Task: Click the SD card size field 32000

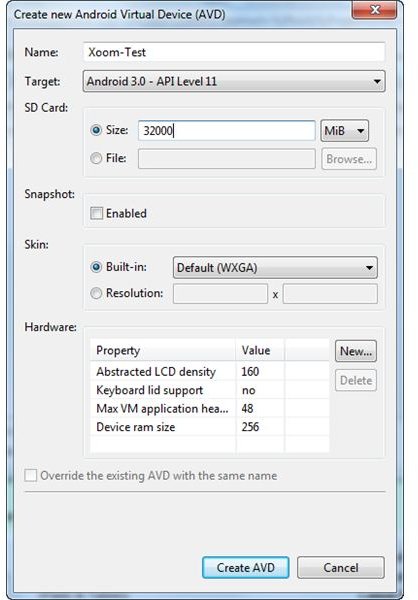Action: coord(227,130)
